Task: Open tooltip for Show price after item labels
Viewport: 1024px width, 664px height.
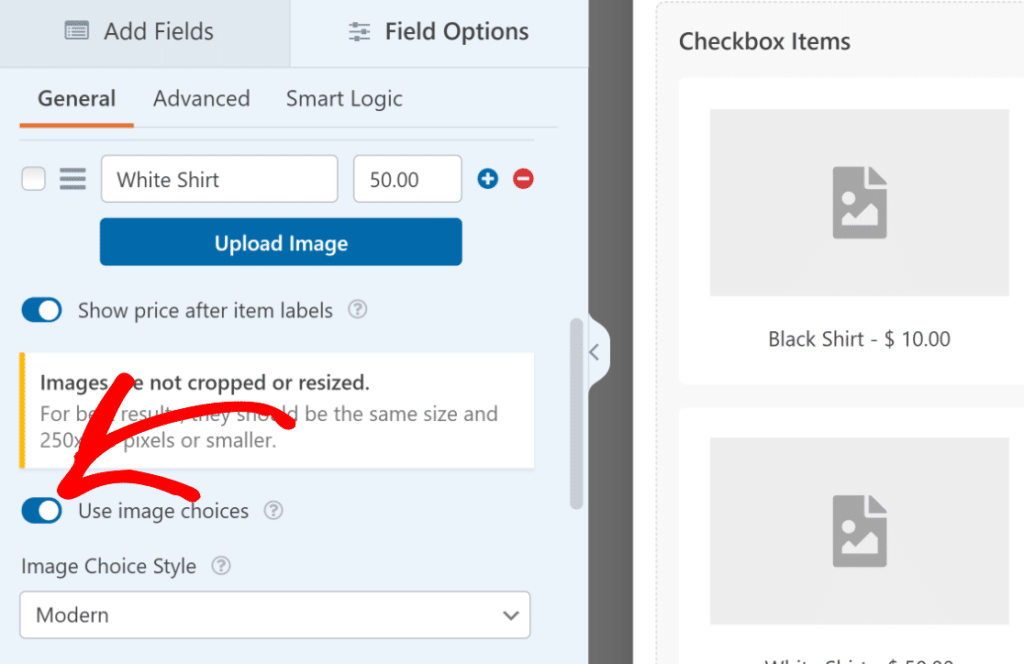Action: pyautogui.click(x=357, y=310)
